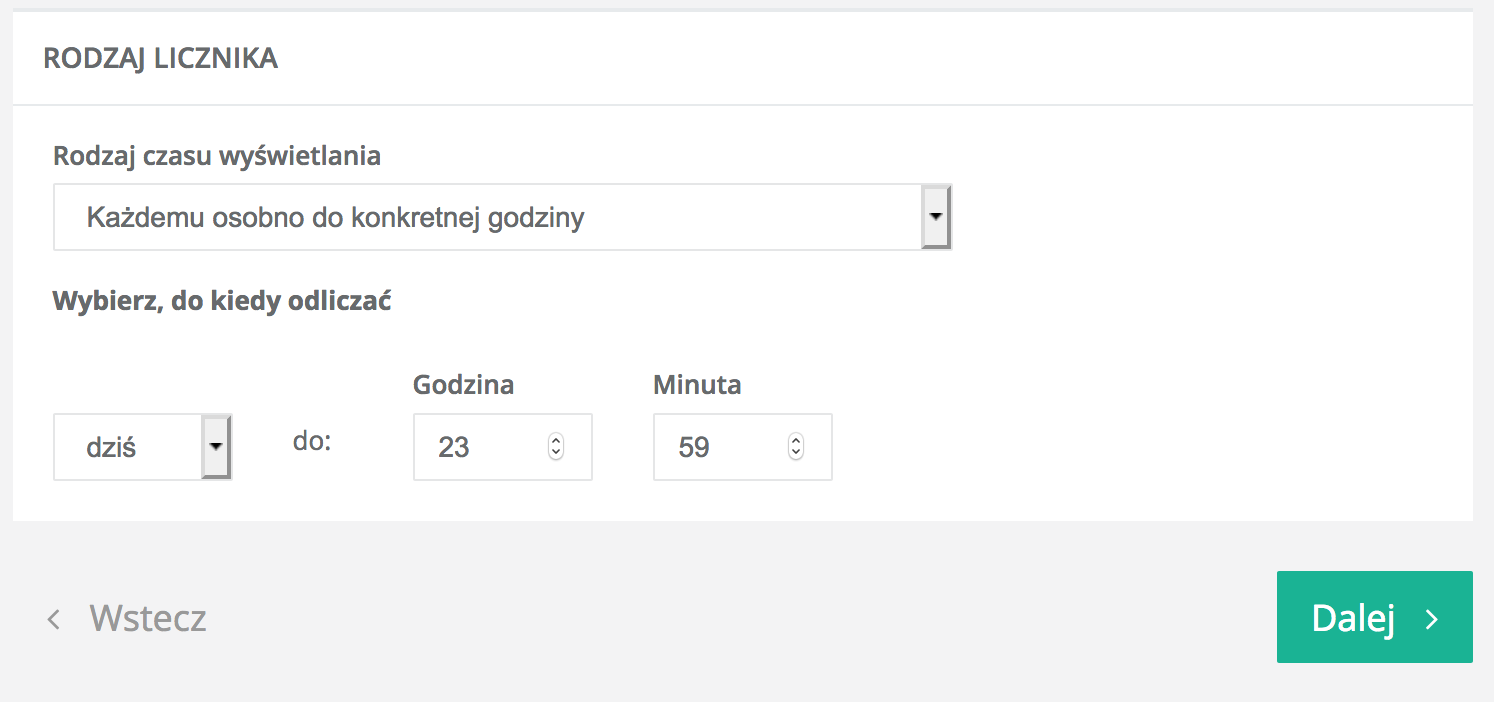1494x702 pixels.
Task: Click the 'Wybierz, do kiedy odliczać' heading
Action: coord(221,301)
